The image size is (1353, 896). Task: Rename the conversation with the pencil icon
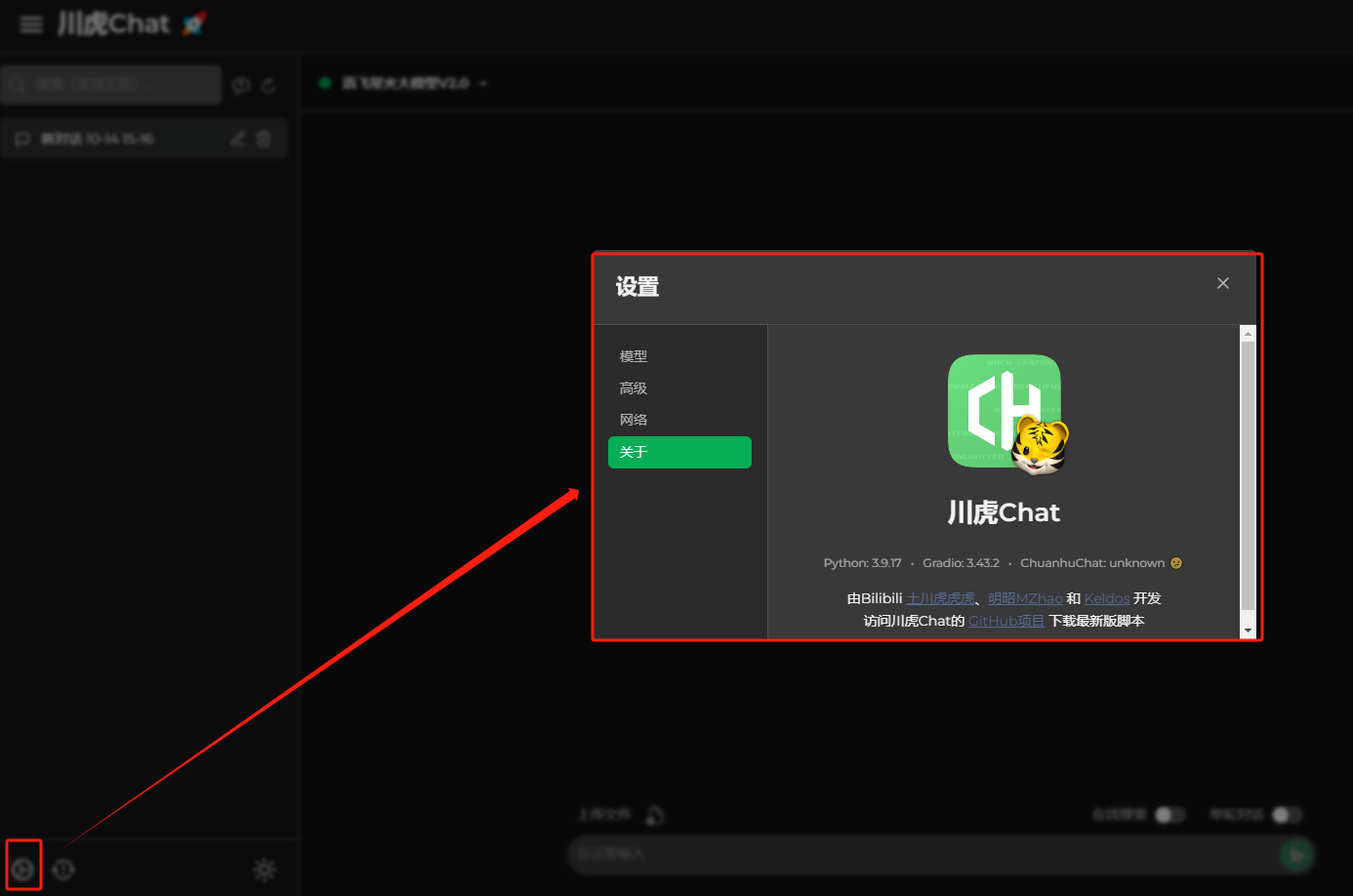pos(237,139)
